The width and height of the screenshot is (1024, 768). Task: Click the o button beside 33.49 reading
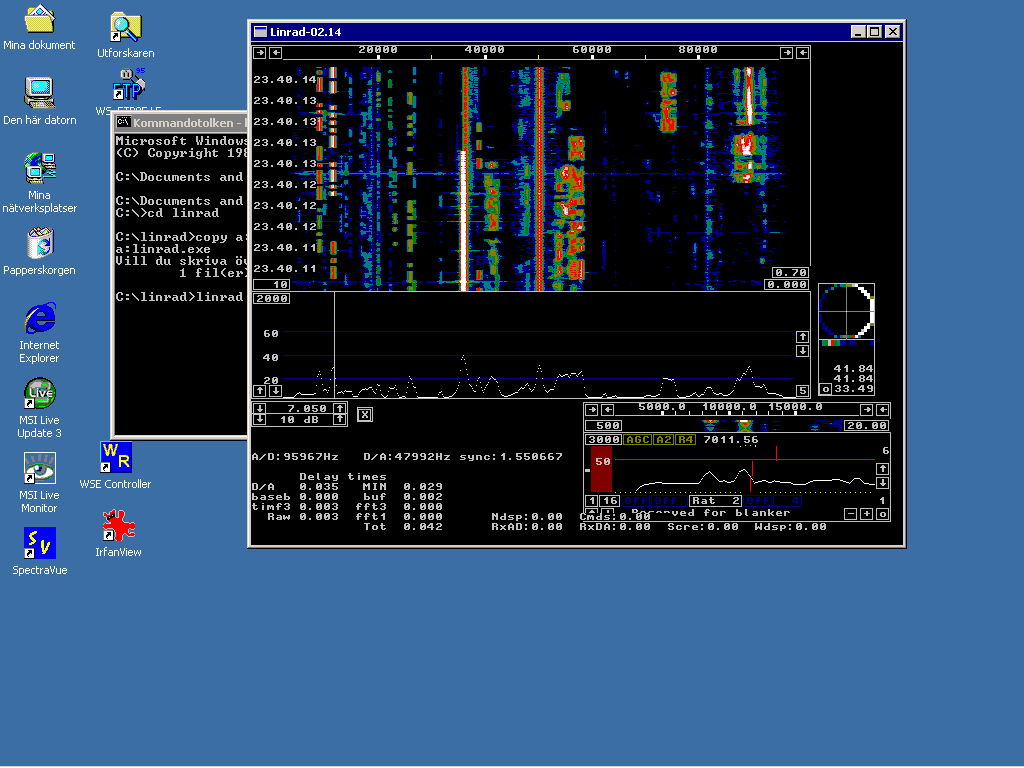tap(825, 389)
